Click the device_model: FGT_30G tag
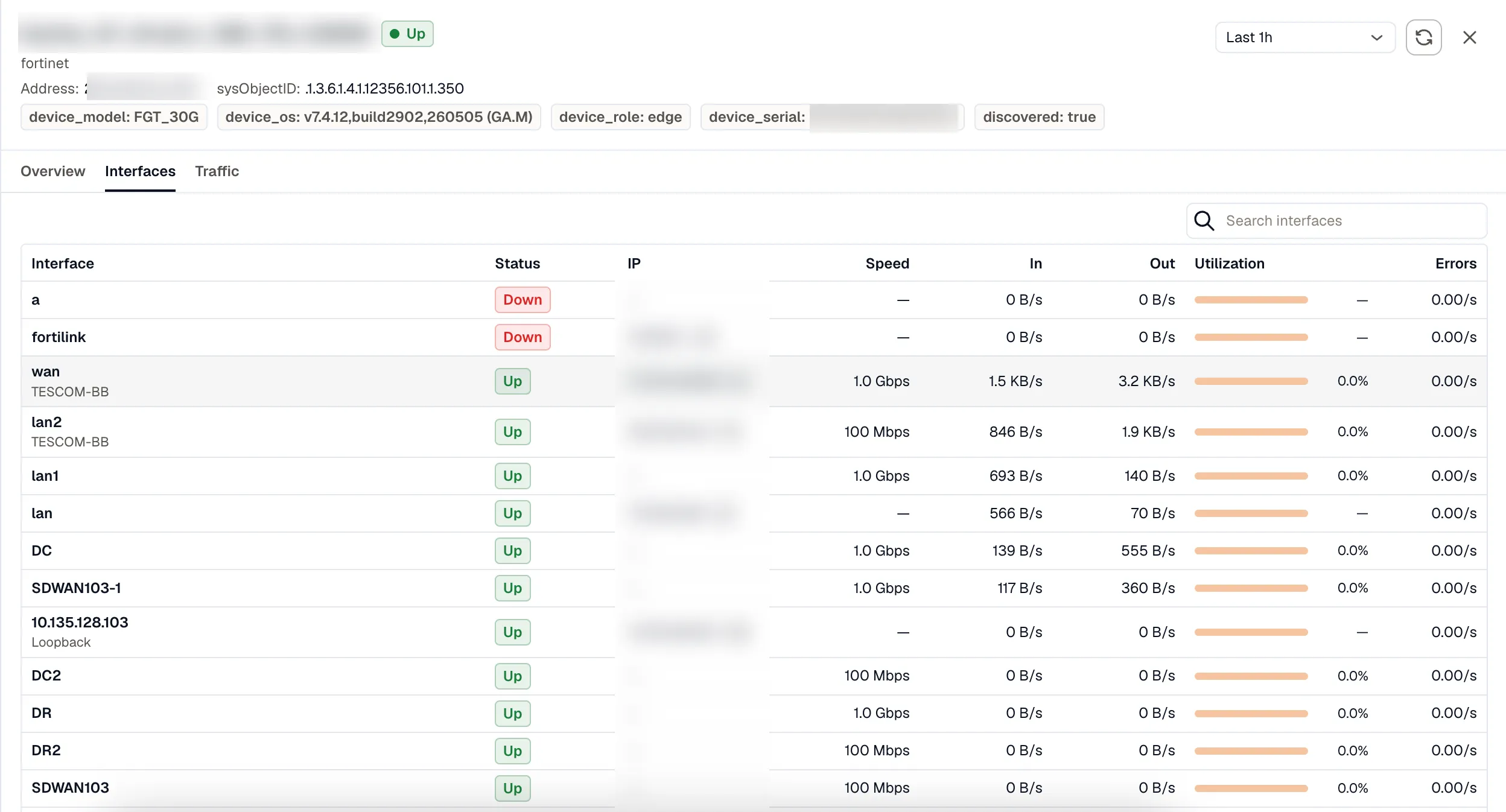This screenshot has height=812, width=1506. click(114, 117)
